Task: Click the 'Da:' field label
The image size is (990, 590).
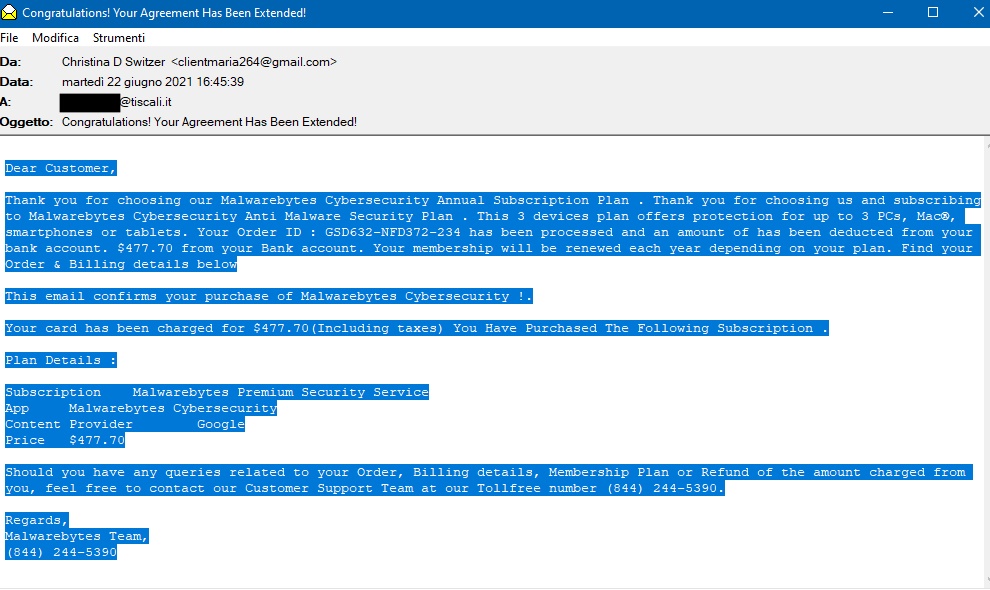Action: [11, 62]
